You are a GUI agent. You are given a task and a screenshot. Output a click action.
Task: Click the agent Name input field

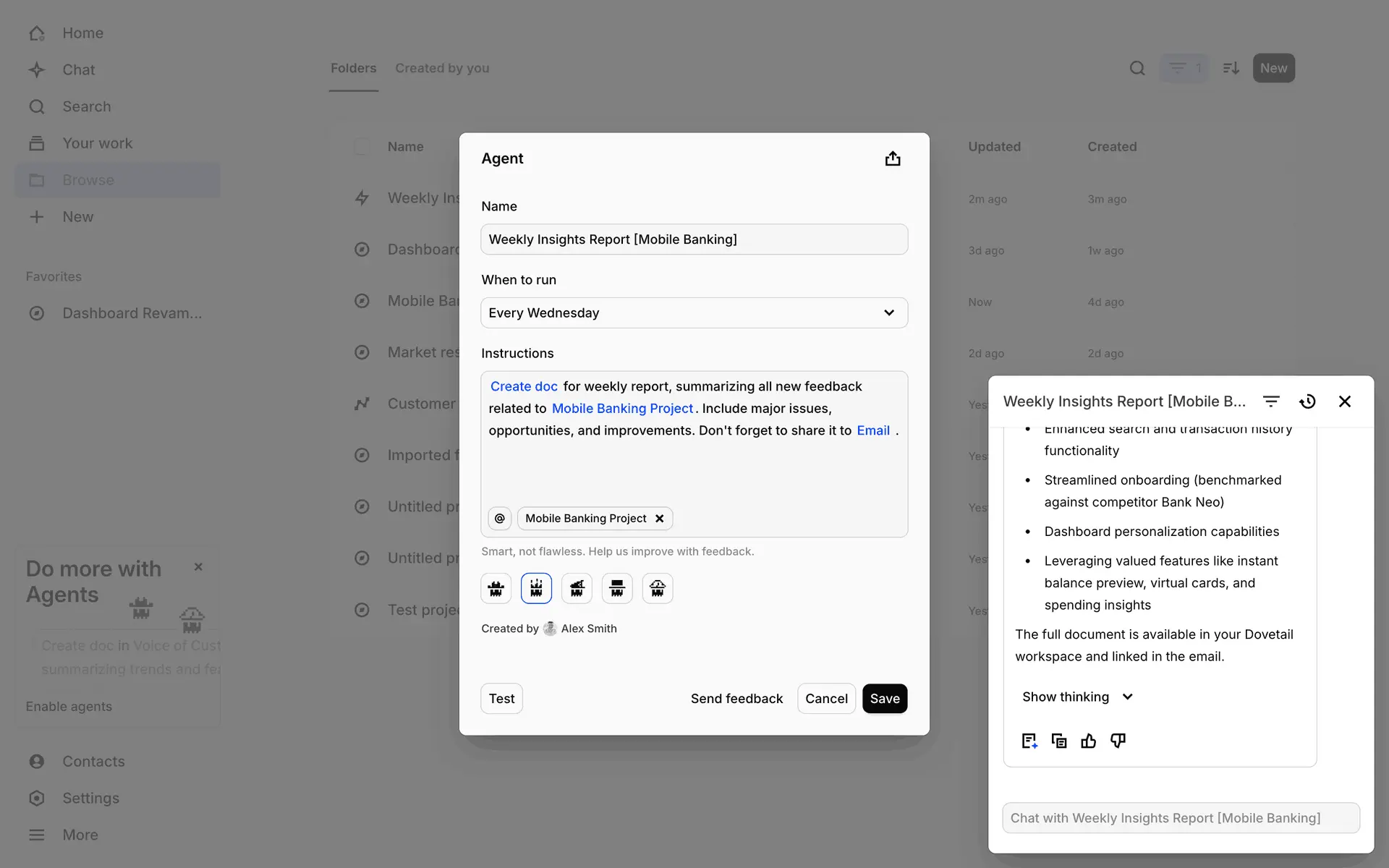click(694, 239)
